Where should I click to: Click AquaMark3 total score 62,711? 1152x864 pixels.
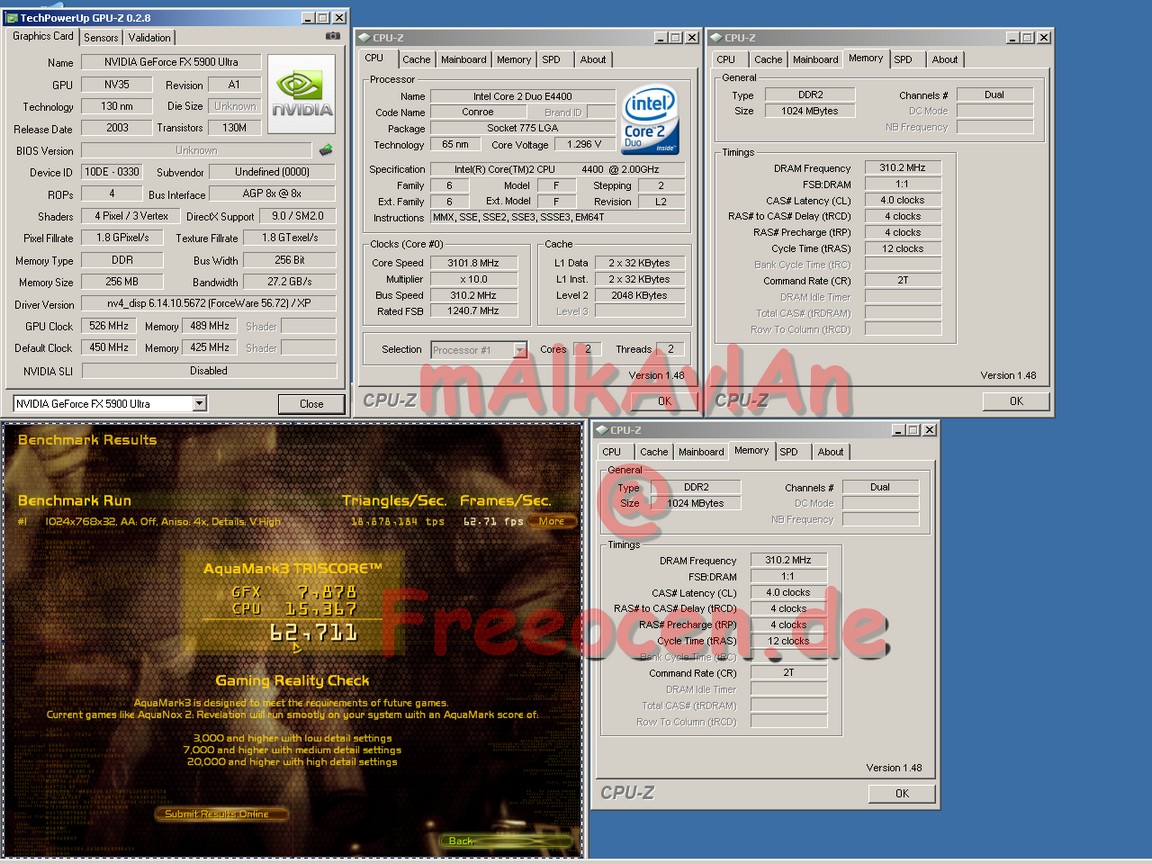point(314,633)
